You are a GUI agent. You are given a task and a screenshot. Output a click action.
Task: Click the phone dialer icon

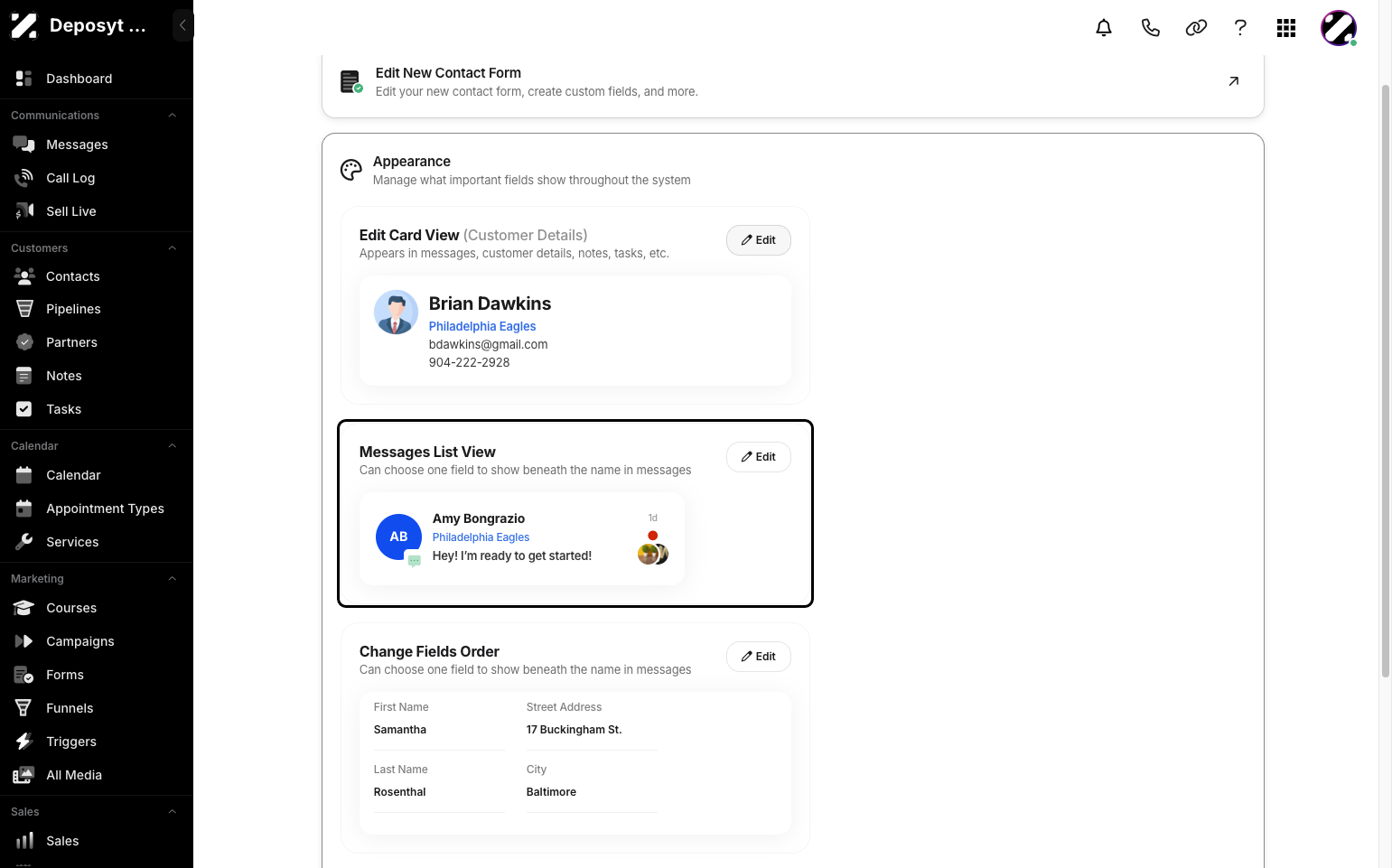tap(1150, 28)
